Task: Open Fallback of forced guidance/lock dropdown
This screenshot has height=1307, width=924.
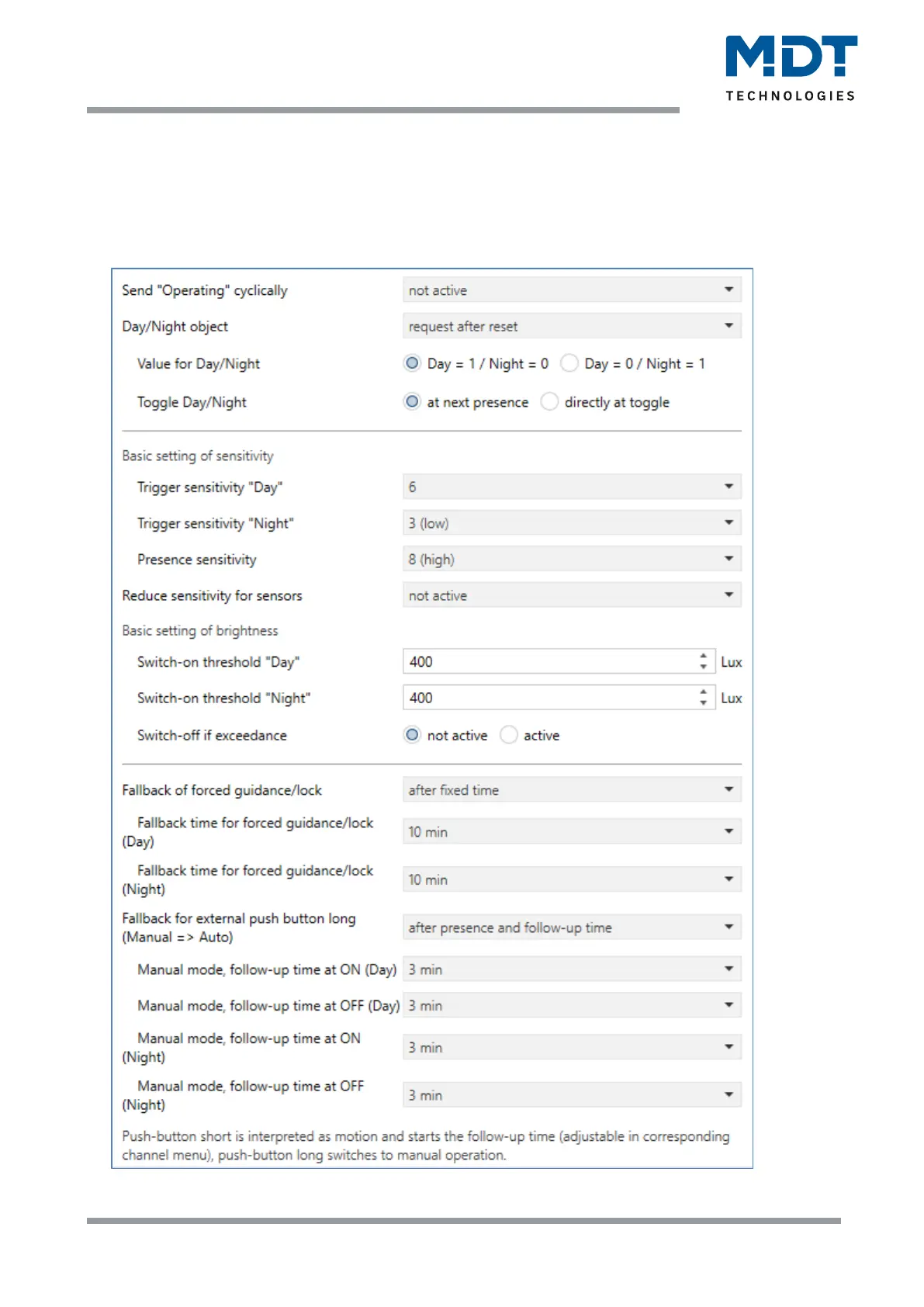Action: (x=571, y=790)
